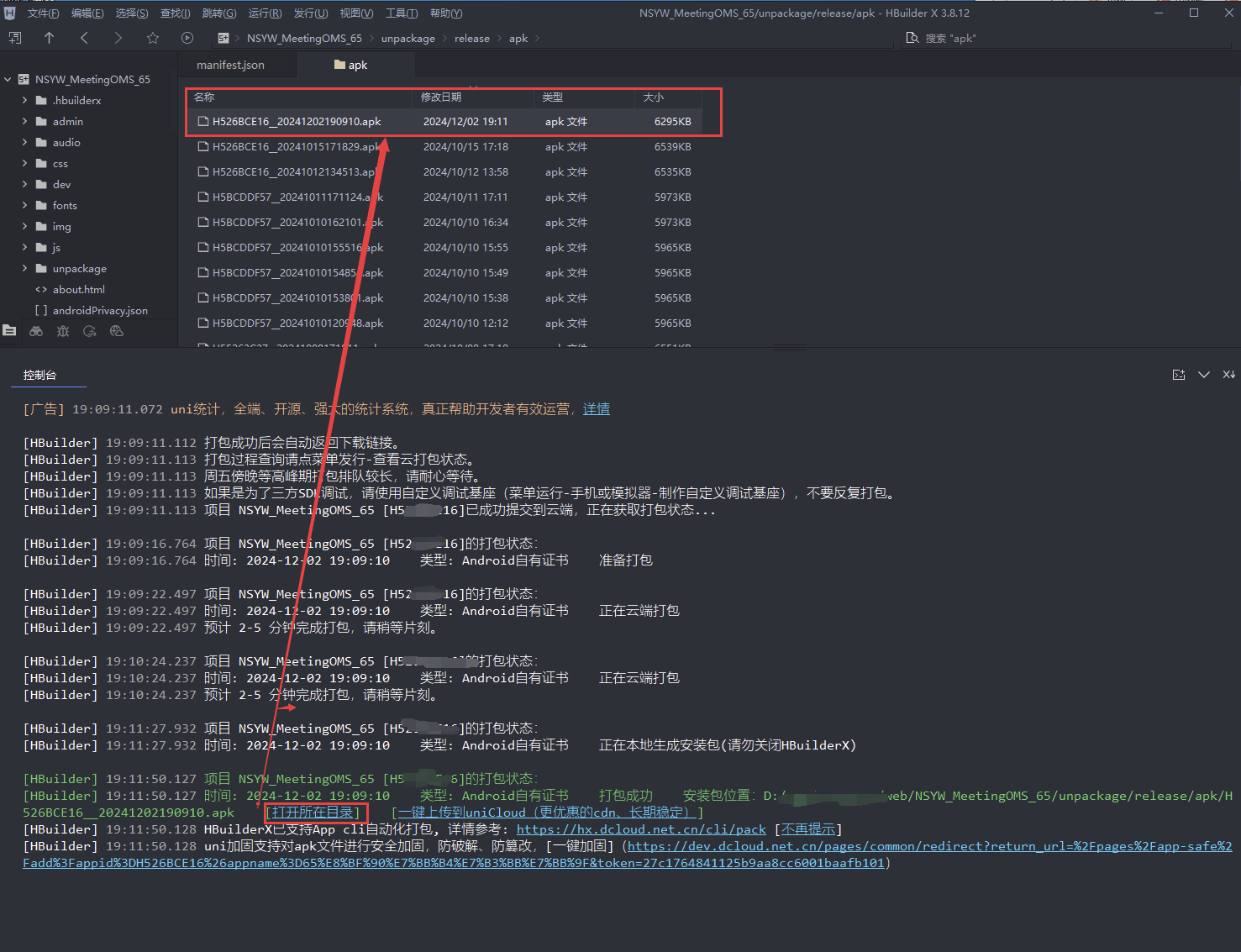The height and width of the screenshot is (952, 1241).
Task: Open the binoculars search panel icon
Action: tap(36, 331)
